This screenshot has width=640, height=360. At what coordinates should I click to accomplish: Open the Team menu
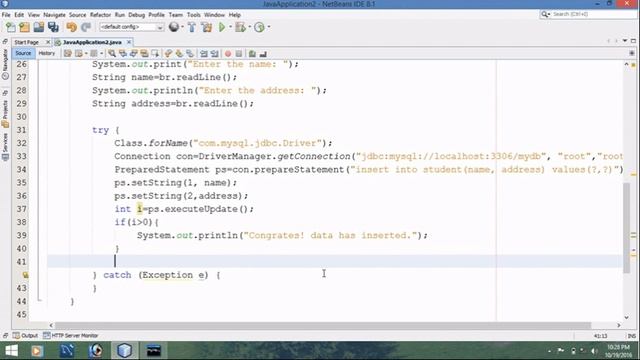176,15
